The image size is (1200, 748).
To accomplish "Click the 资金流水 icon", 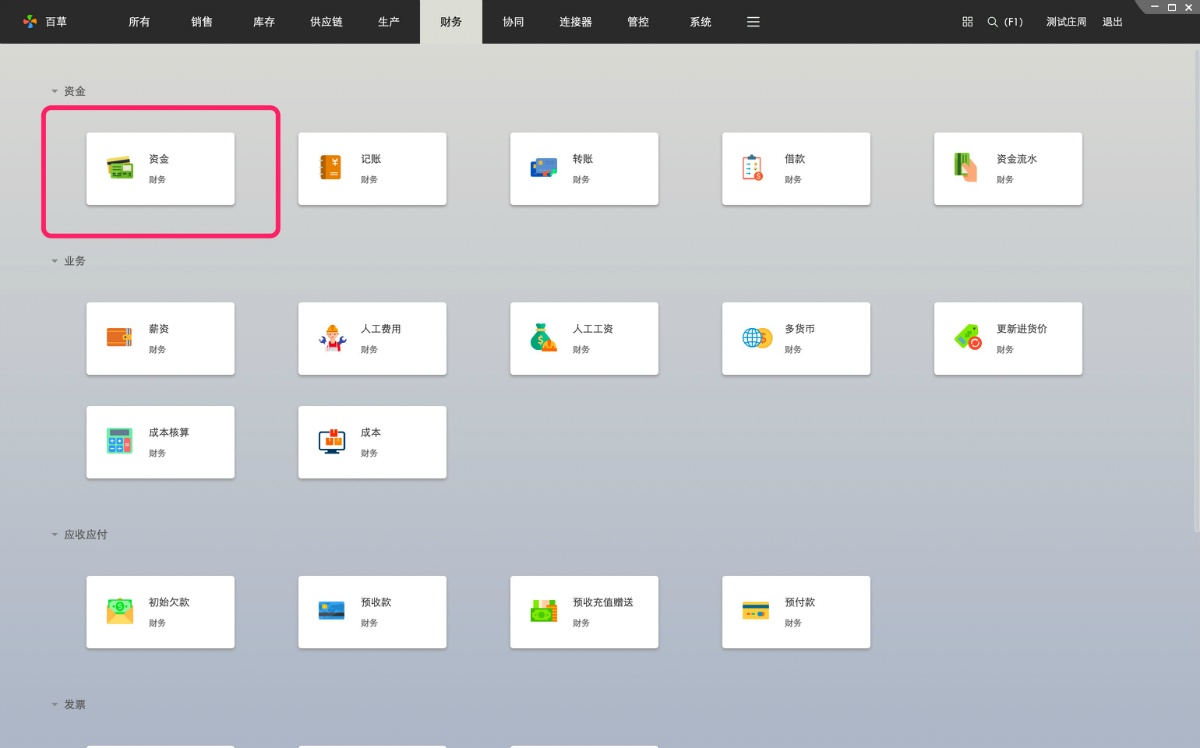I will point(966,167).
